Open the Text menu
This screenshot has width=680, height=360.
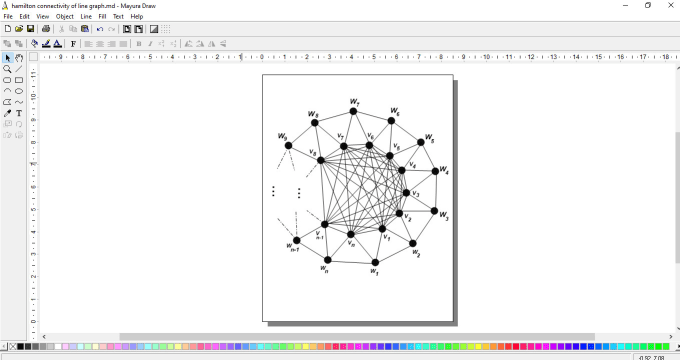click(x=118, y=16)
